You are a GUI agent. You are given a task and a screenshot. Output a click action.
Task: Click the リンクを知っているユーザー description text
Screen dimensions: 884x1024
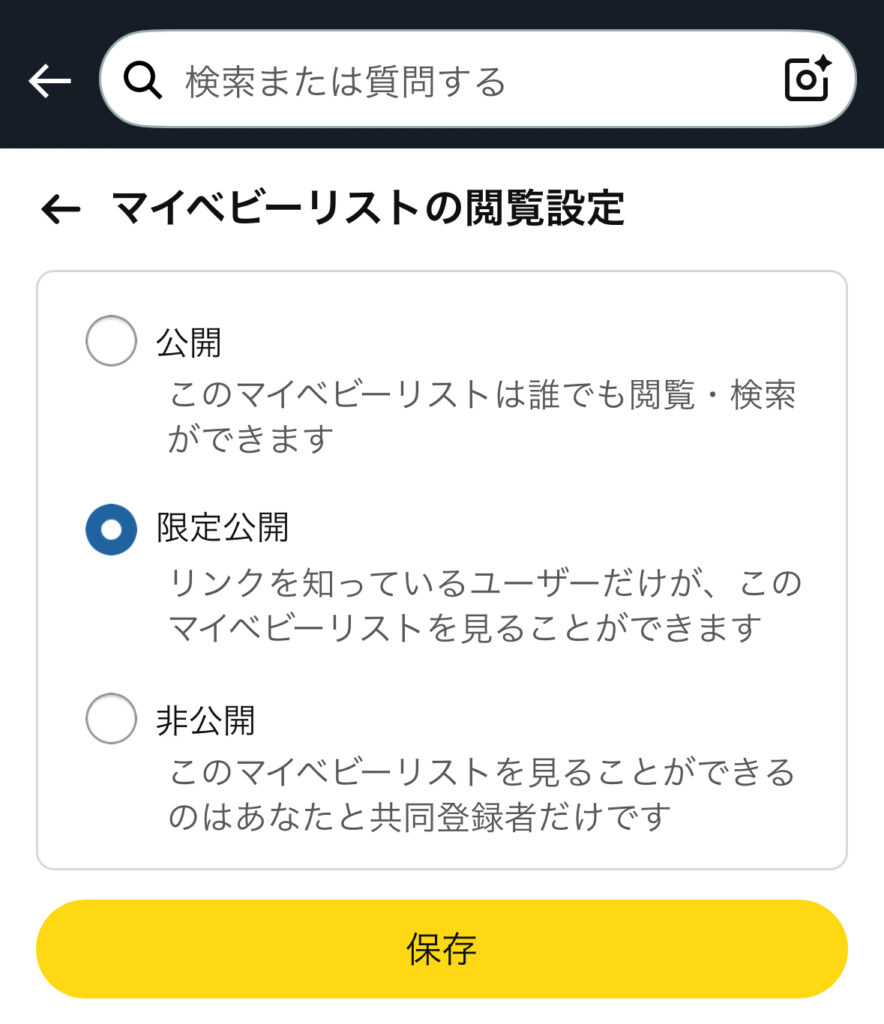384,583
